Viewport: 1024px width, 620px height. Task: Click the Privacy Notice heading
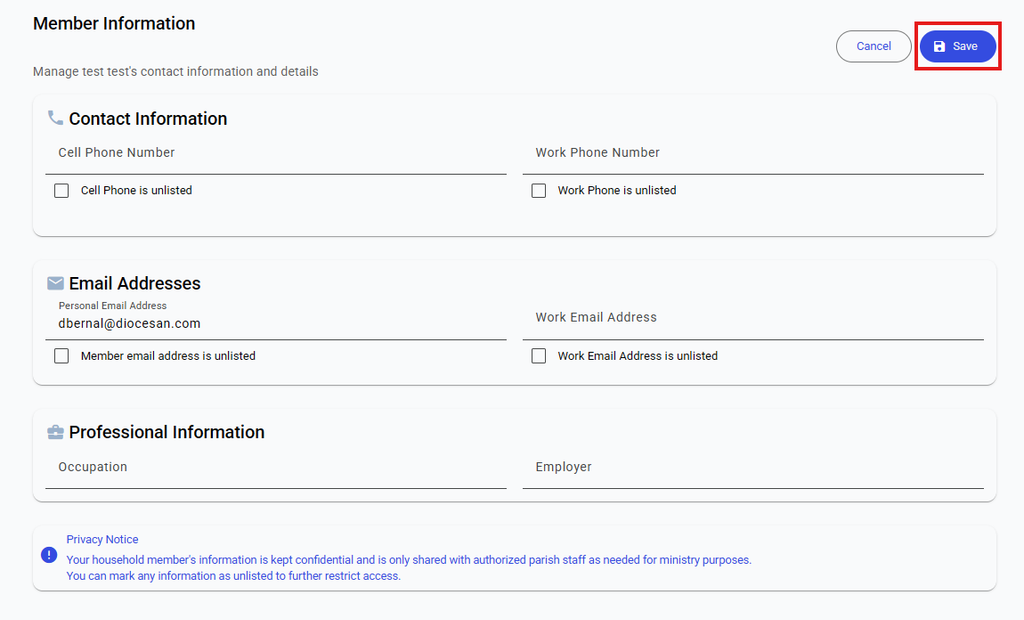[x=102, y=539]
